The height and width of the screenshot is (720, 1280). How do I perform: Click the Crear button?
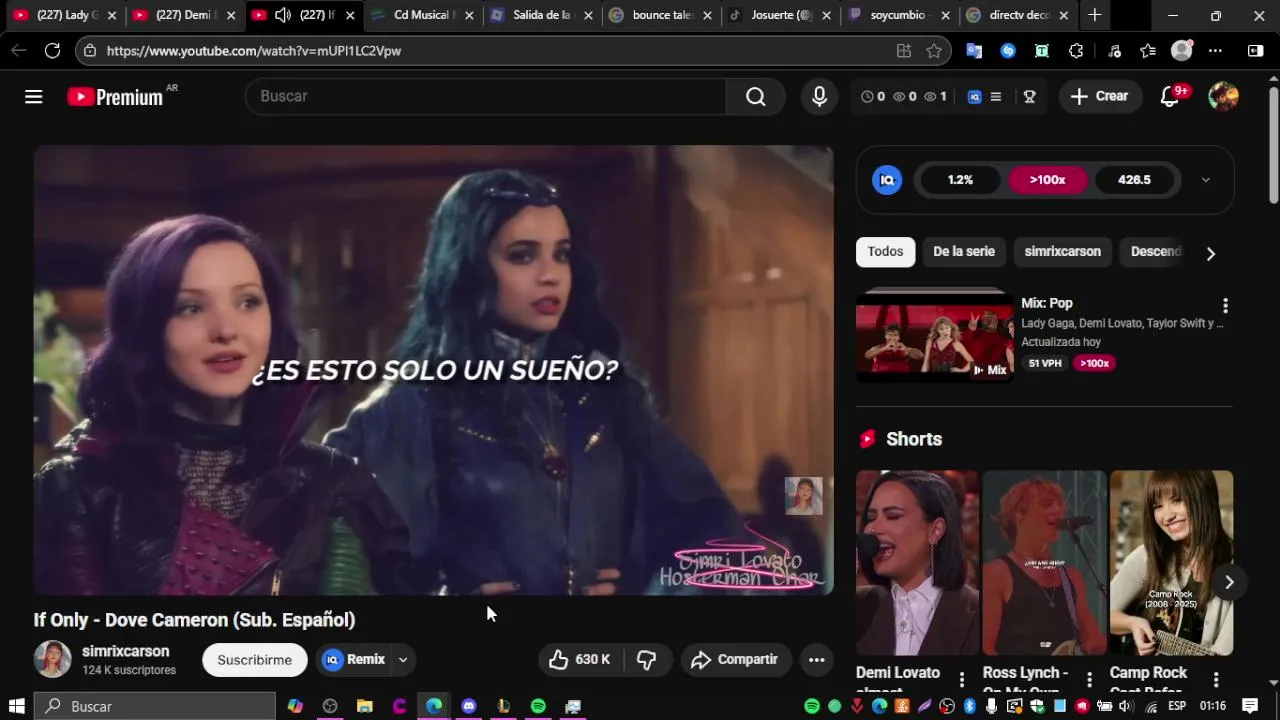click(1100, 96)
